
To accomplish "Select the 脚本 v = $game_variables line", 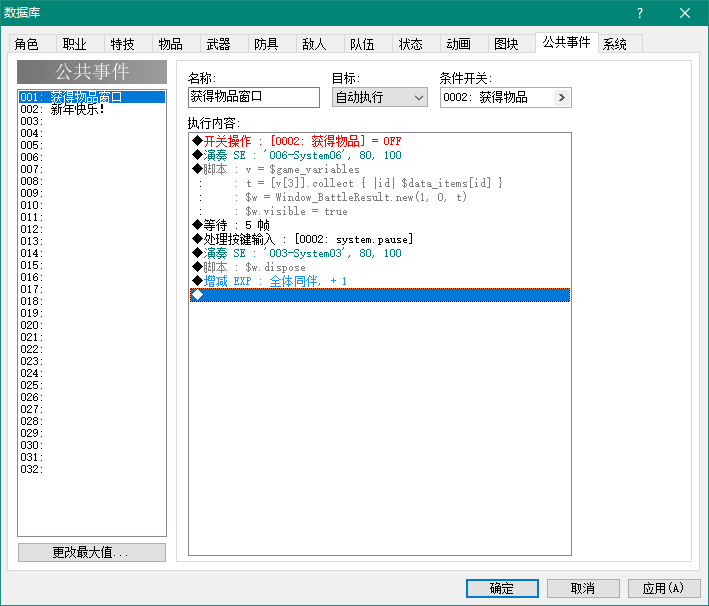I will pyautogui.click(x=380, y=169).
